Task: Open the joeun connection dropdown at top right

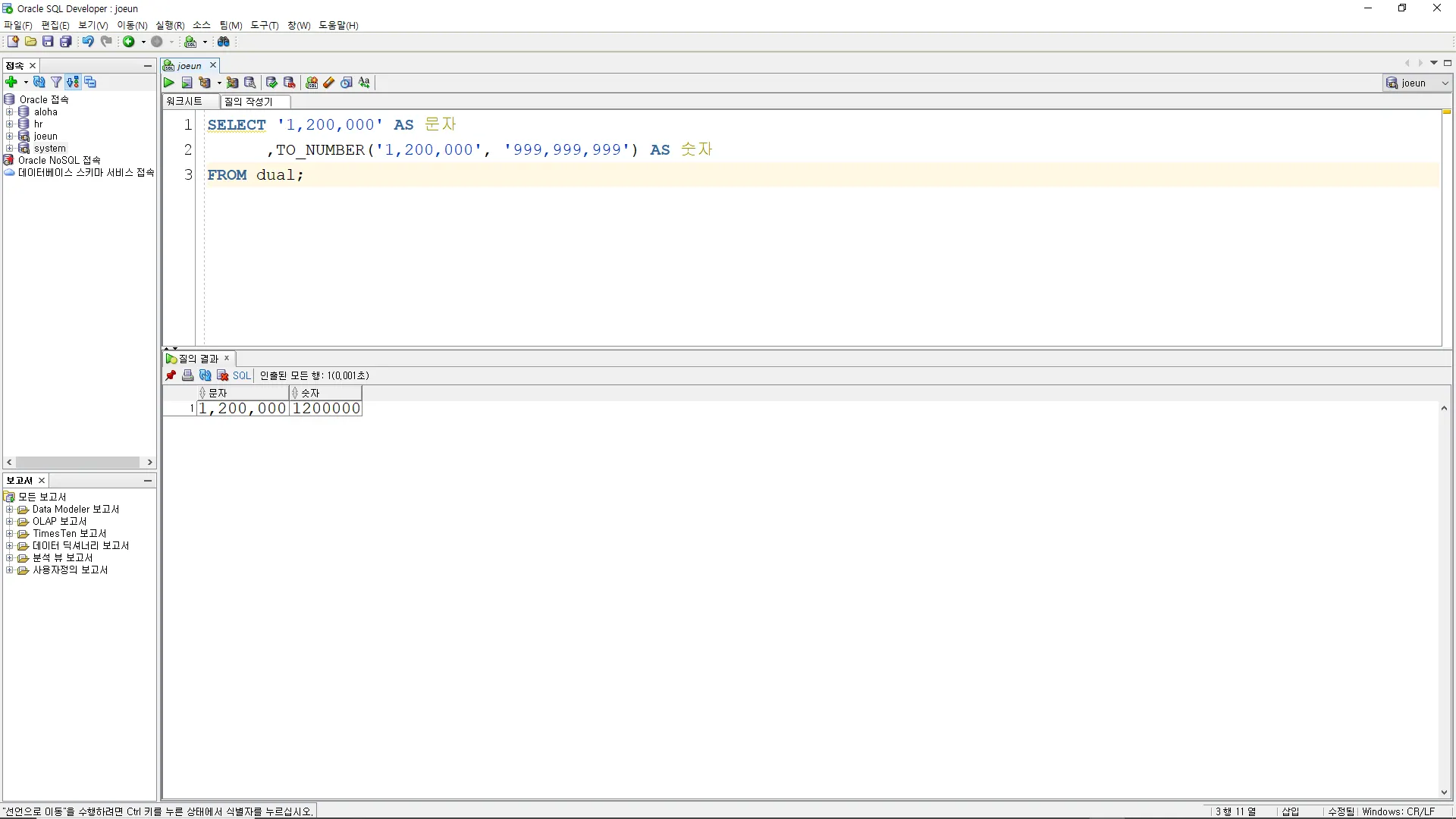Action: coord(1445,83)
